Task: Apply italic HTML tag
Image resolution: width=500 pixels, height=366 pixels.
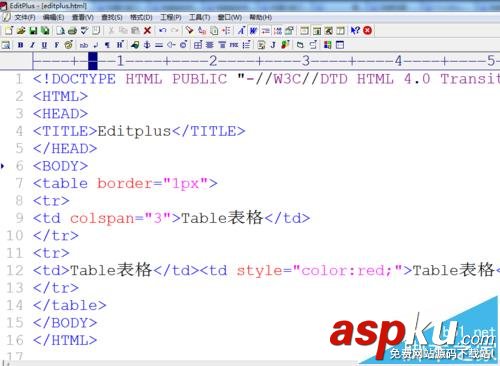Action: (x=32, y=45)
